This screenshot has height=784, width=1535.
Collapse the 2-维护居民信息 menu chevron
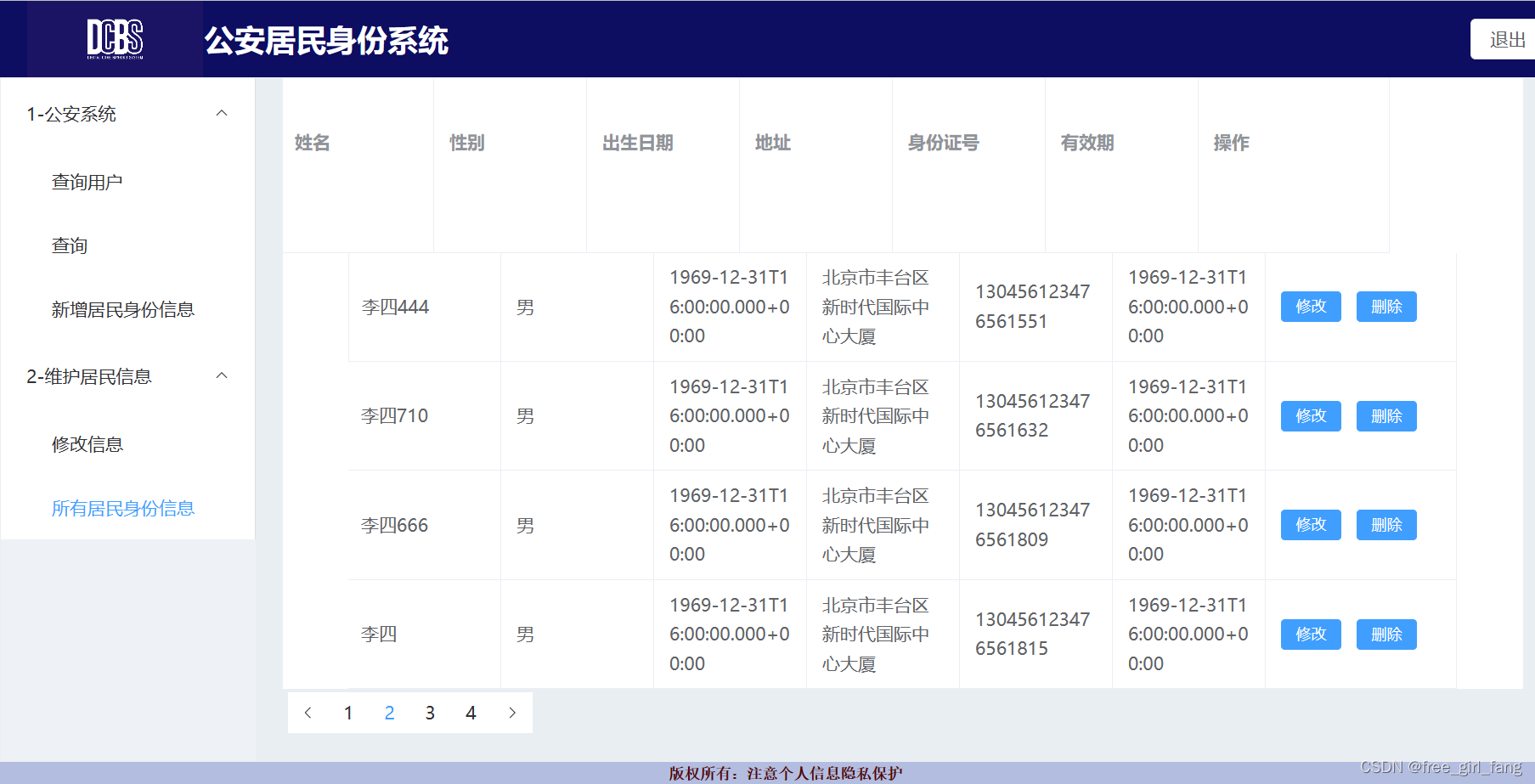222,375
